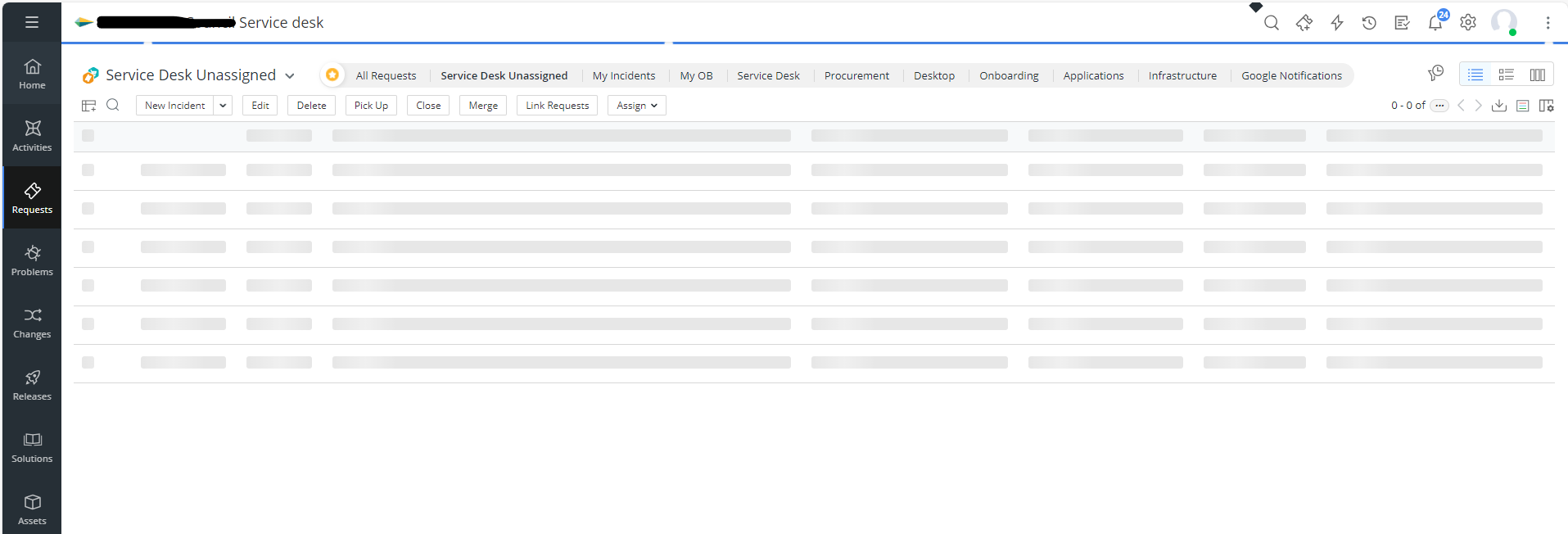This screenshot has width=1568, height=534.
Task: Open Assets module in sidebar
Action: [x=32, y=509]
